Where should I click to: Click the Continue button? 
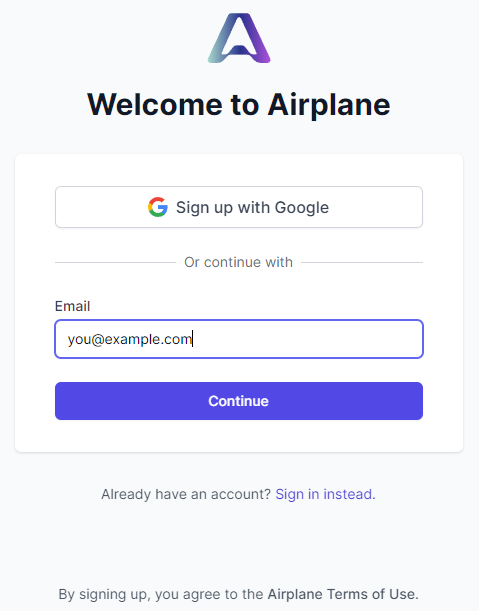pos(239,401)
